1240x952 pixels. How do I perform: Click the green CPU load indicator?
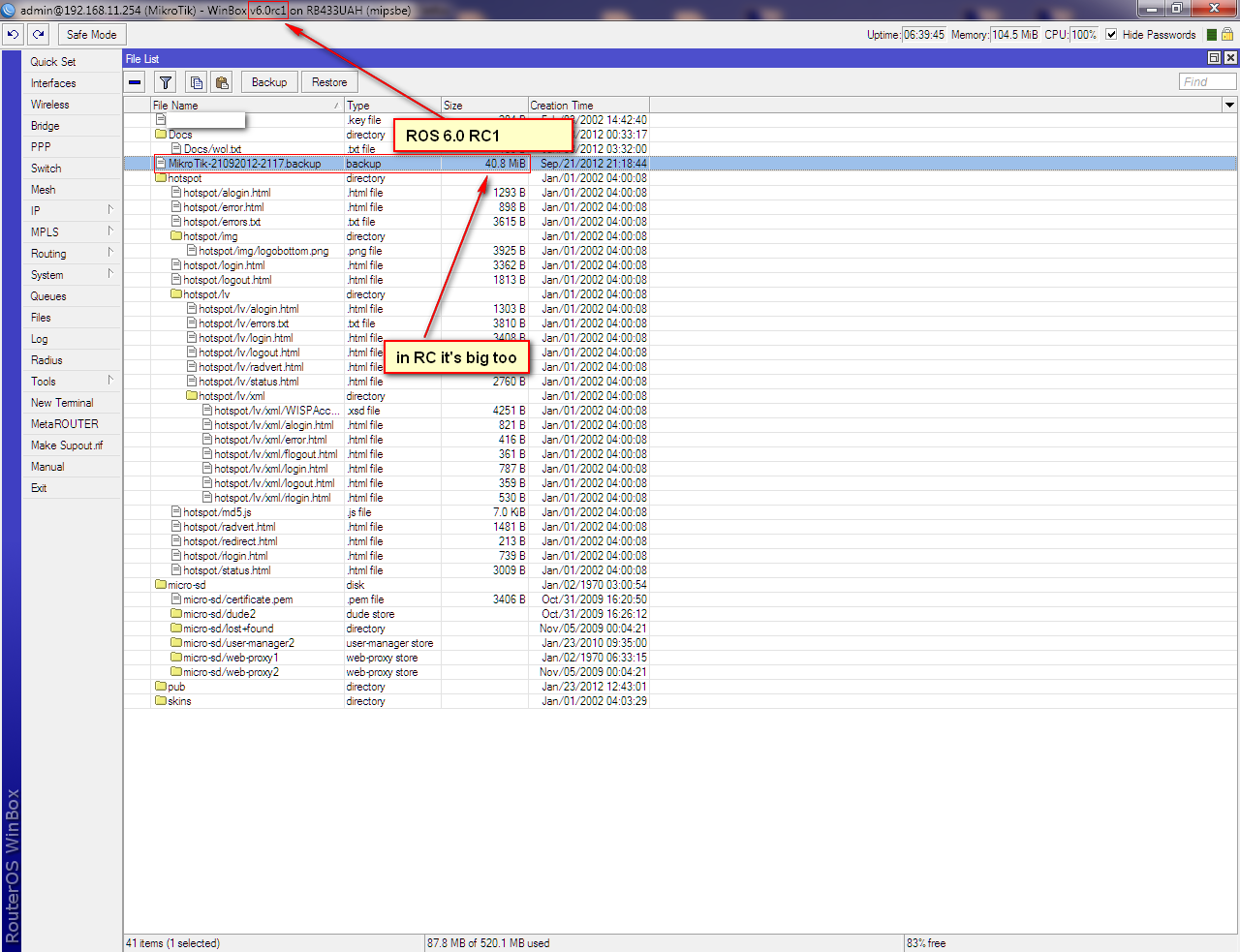[x=1212, y=35]
